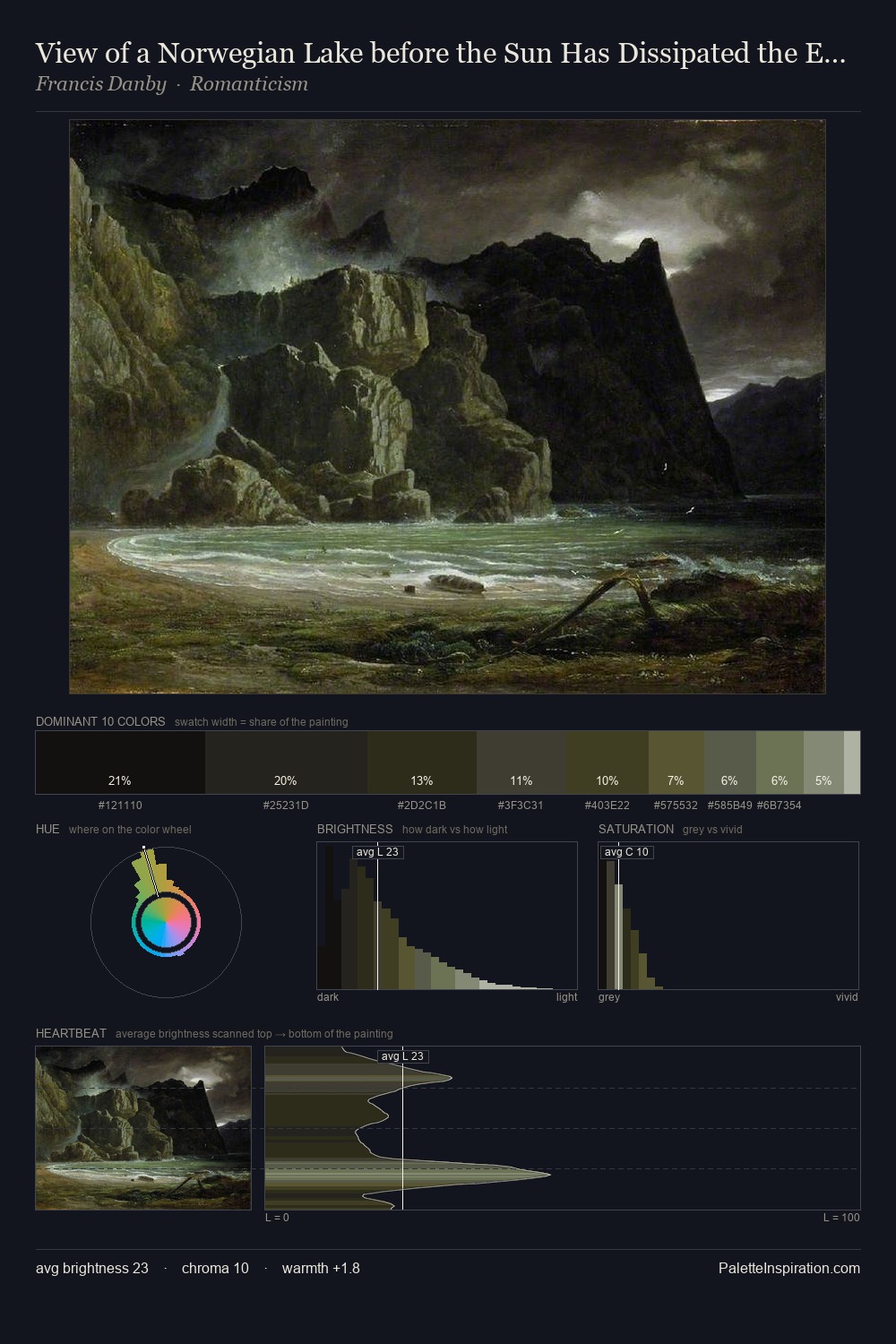Click the 'light' axis label
This screenshot has width=896, height=1344.
click(567, 997)
